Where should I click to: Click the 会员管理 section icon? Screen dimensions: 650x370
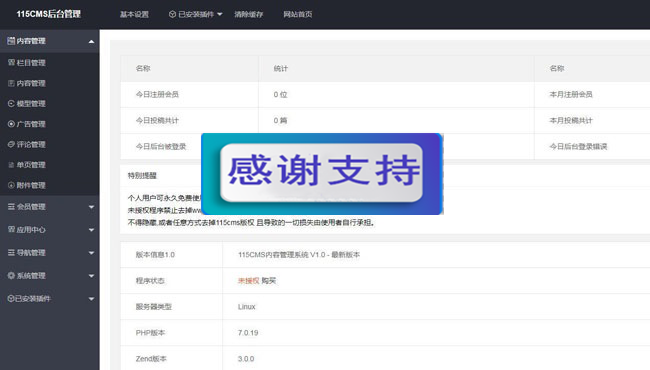(11, 206)
